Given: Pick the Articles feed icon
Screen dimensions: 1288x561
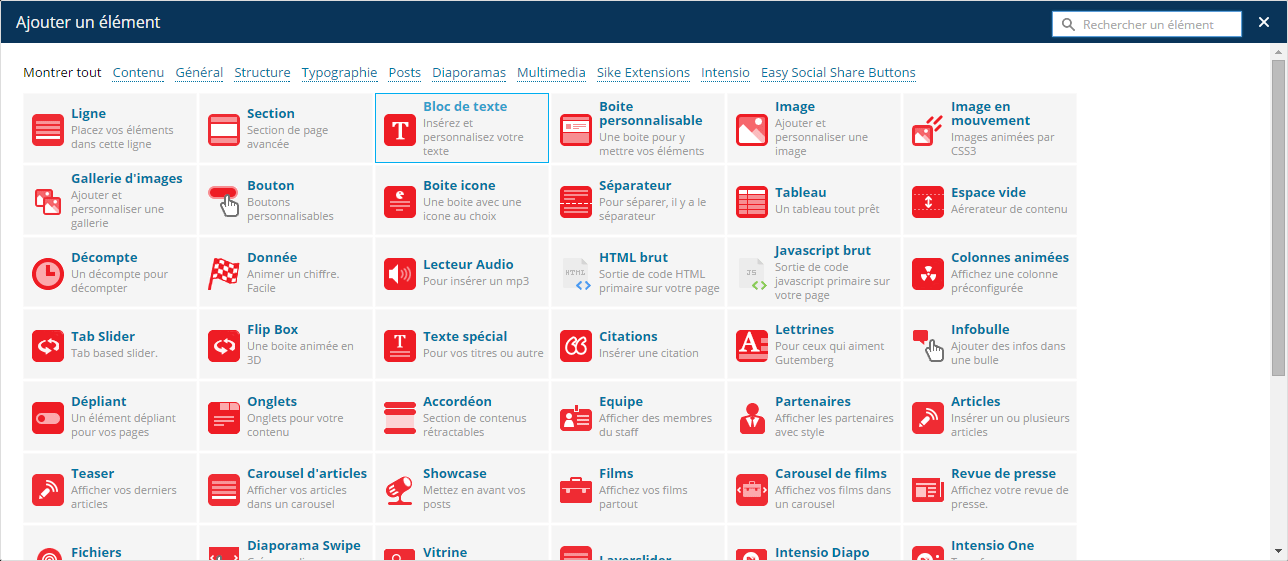Looking at the screenshot, I should coord(928,418).
